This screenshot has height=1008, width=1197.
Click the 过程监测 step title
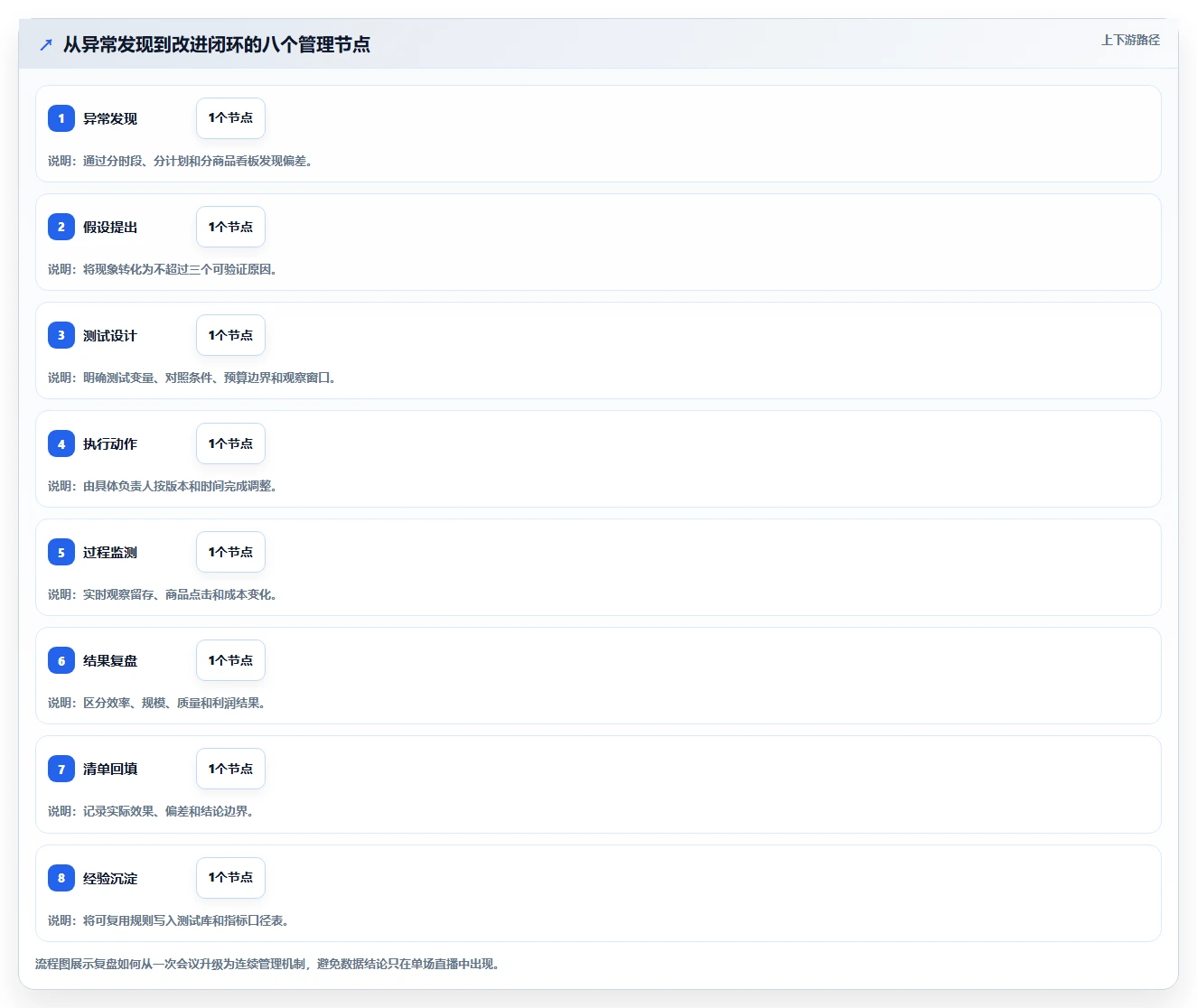[x=110, y=552]
